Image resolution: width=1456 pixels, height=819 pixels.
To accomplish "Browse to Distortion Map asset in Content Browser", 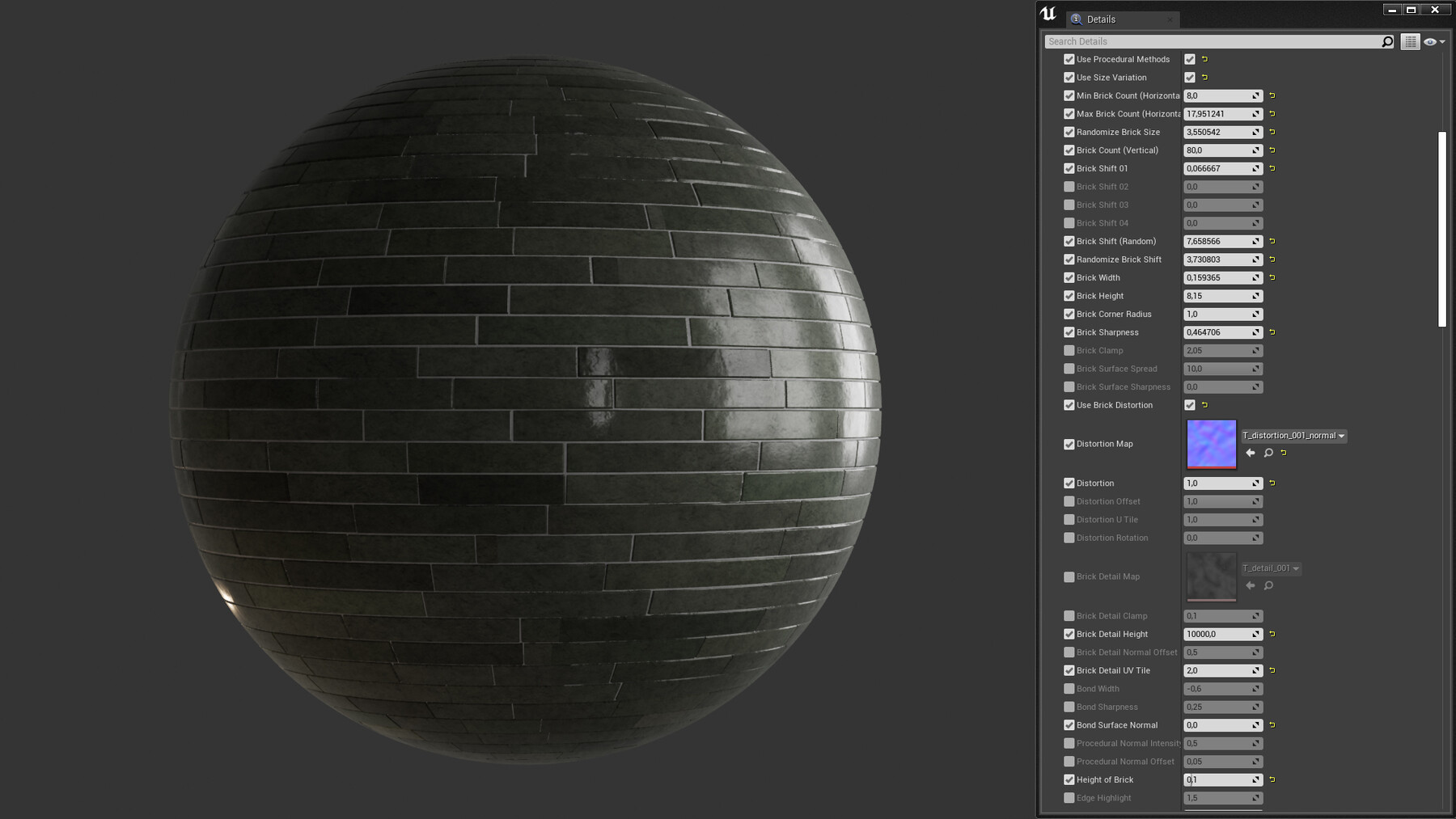I will tap(1268, 453).
